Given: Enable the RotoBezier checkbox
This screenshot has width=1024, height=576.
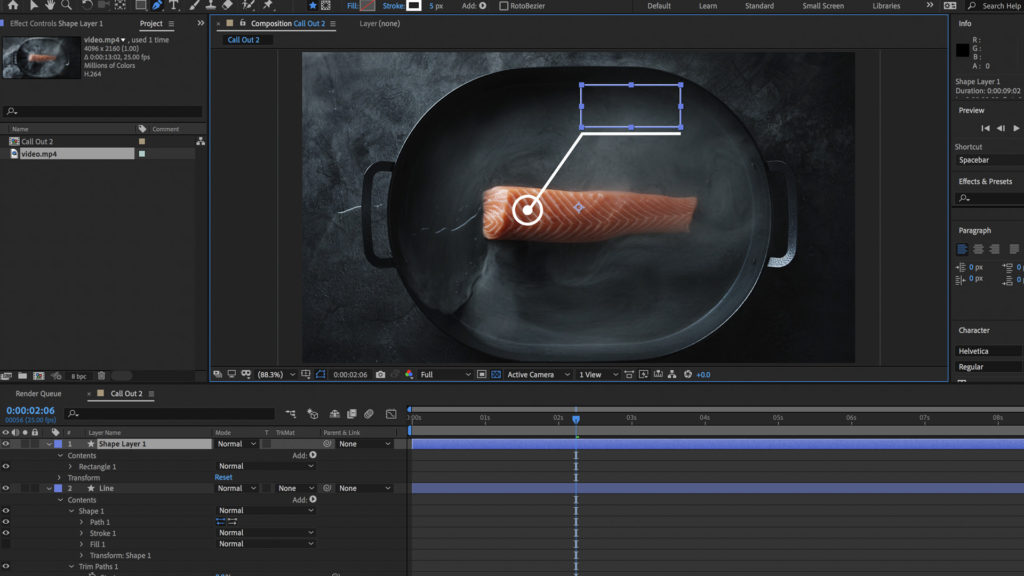Looking at the screenshot, I should click(x=503, y=6).
